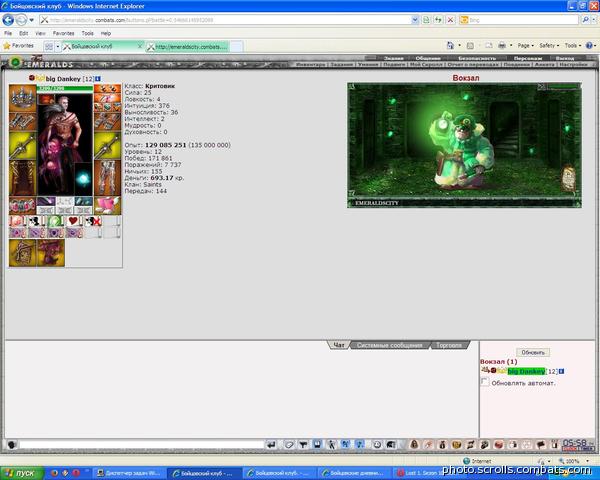Open the View menu
The width and height of the screenshot is (600, 480).
[41, 33]
